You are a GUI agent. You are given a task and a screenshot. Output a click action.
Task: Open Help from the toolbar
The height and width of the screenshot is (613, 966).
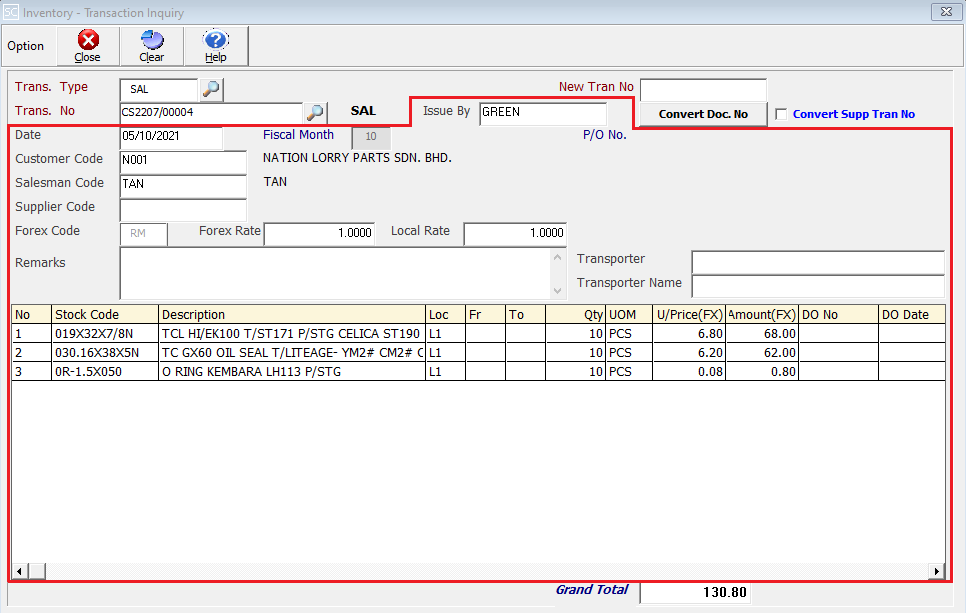pyautogui.click(x=216, y=46)
